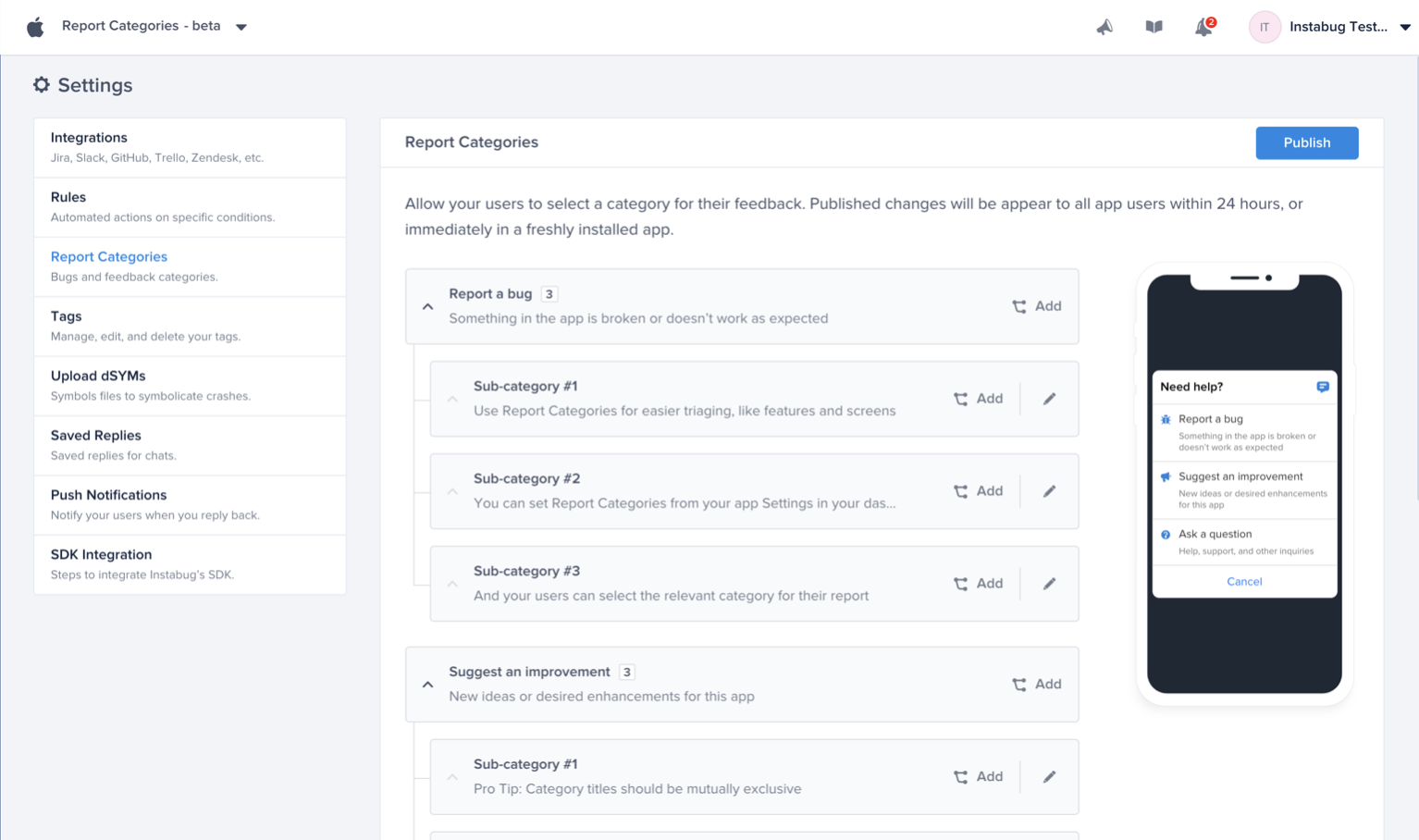Screen dimensions: 1419x840
Task: Edit Sub-category #3 pencil icon
Action: click(1049, 584)
